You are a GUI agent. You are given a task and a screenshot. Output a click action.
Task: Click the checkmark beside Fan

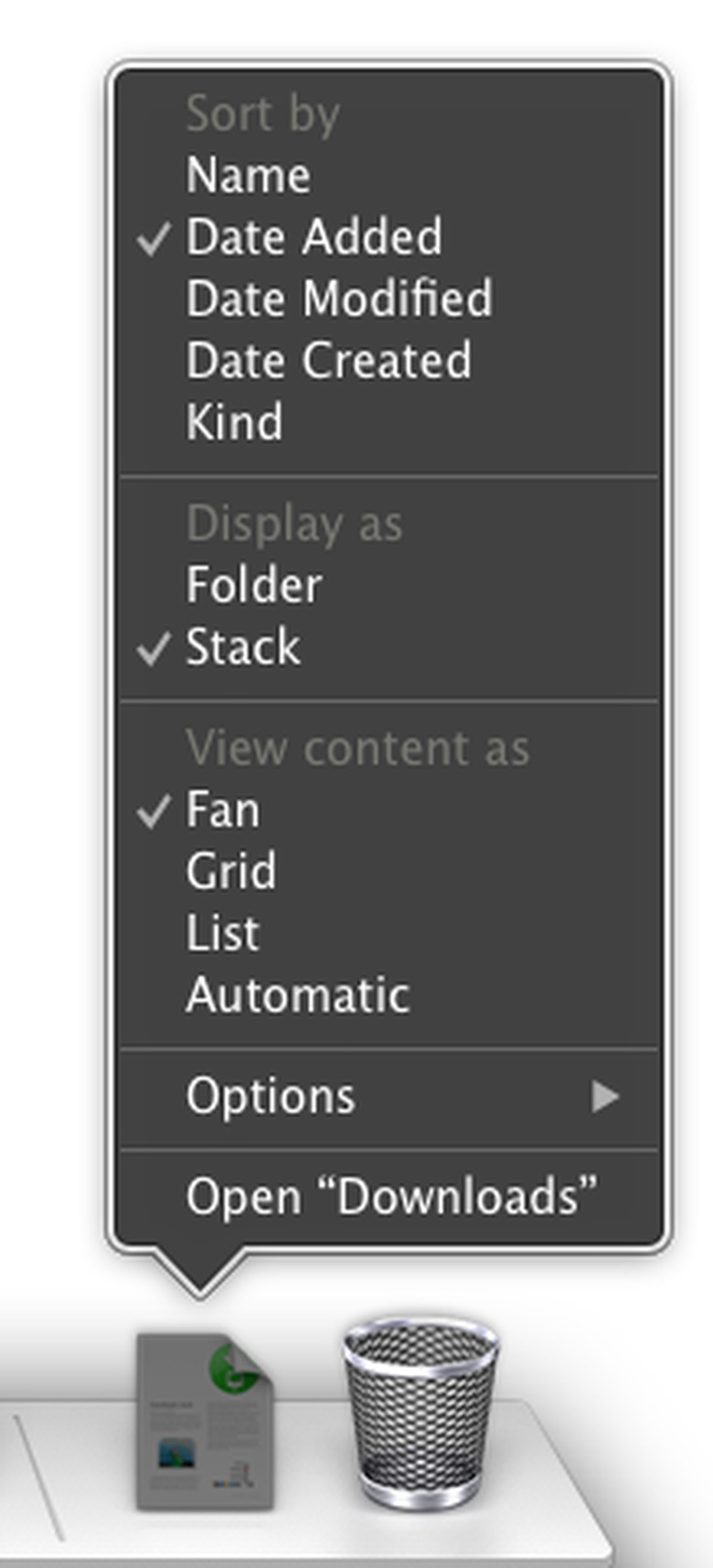click(x=154, y=810)
